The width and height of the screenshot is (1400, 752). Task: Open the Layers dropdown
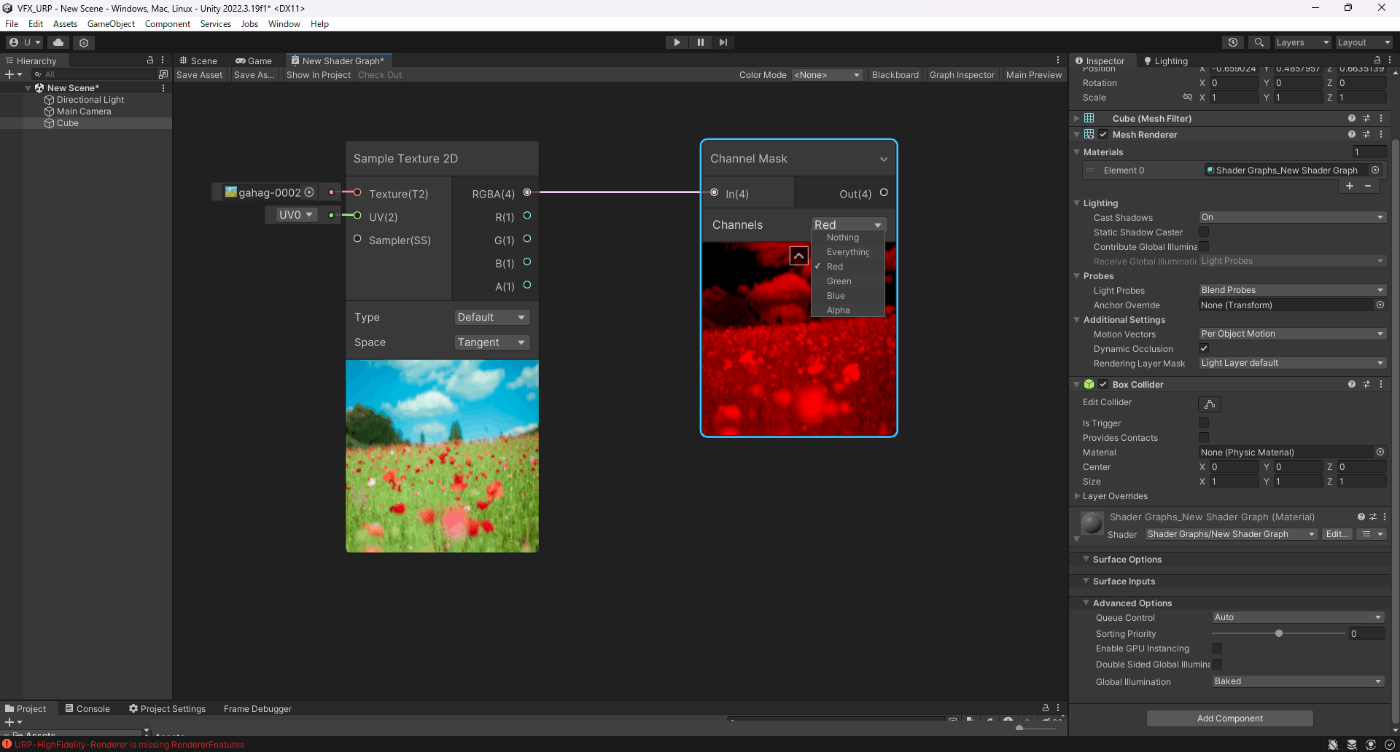click(x=1301, y=42)
